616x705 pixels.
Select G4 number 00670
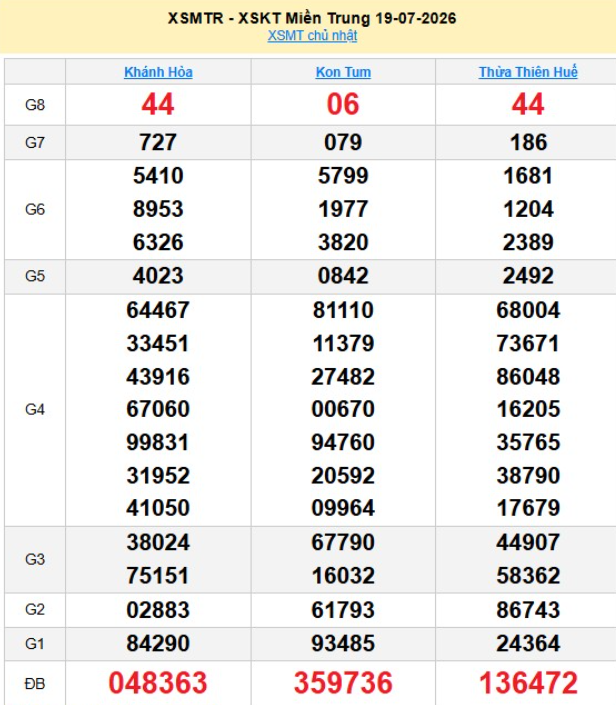(x=343, y=409)
